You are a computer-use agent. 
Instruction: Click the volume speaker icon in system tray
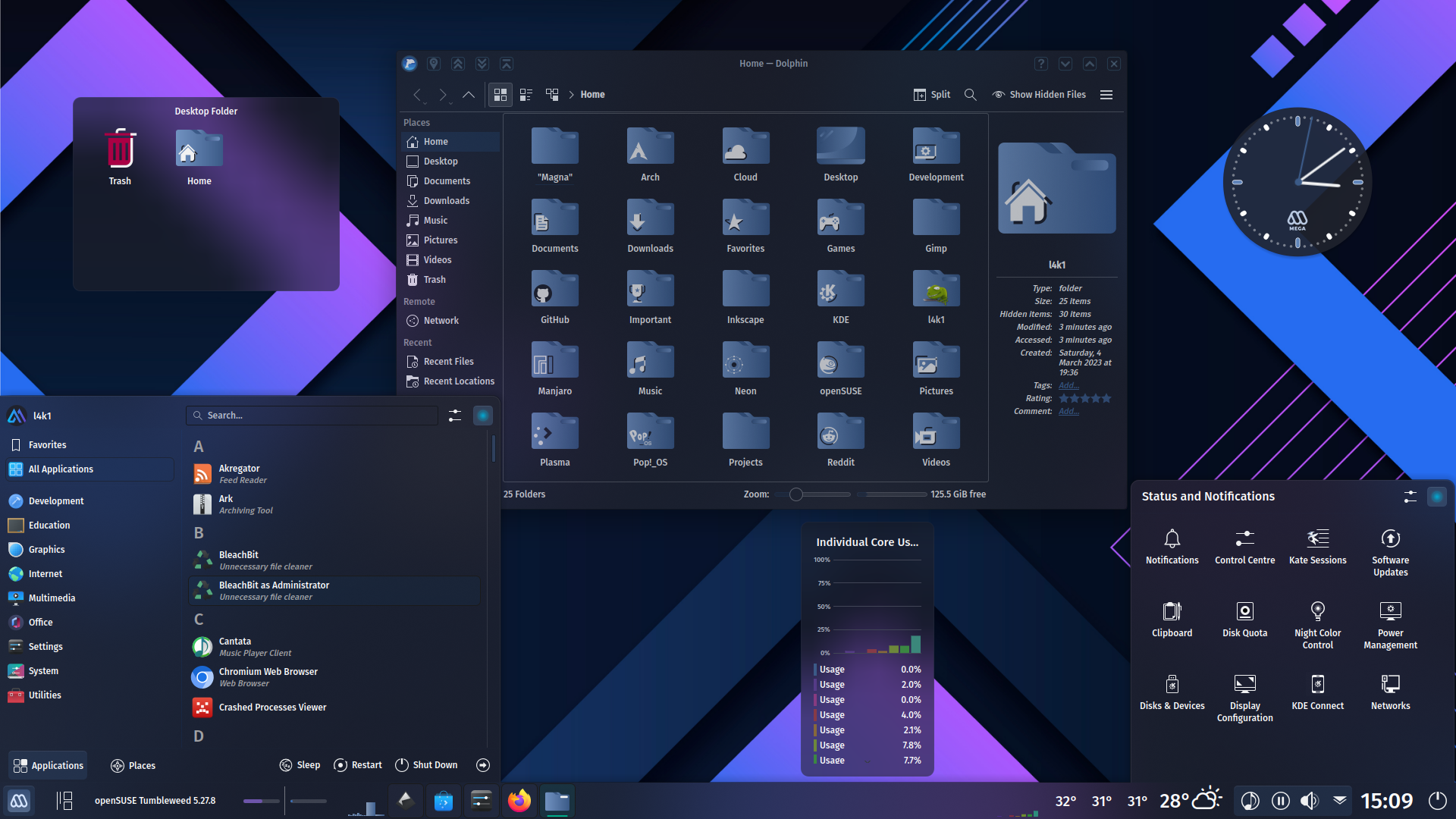(x=1310, y=801)
